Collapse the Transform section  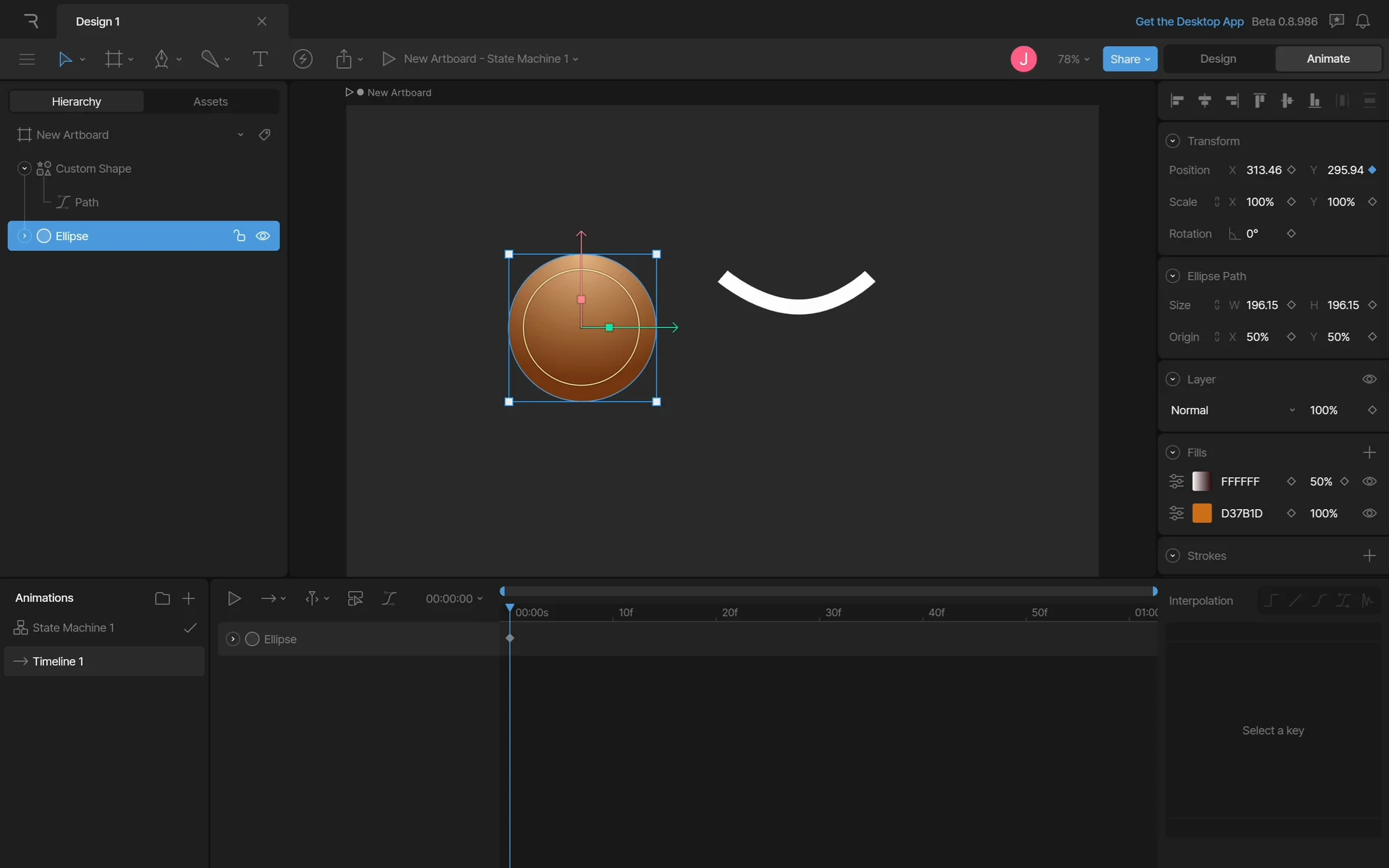click(1173, 141)
